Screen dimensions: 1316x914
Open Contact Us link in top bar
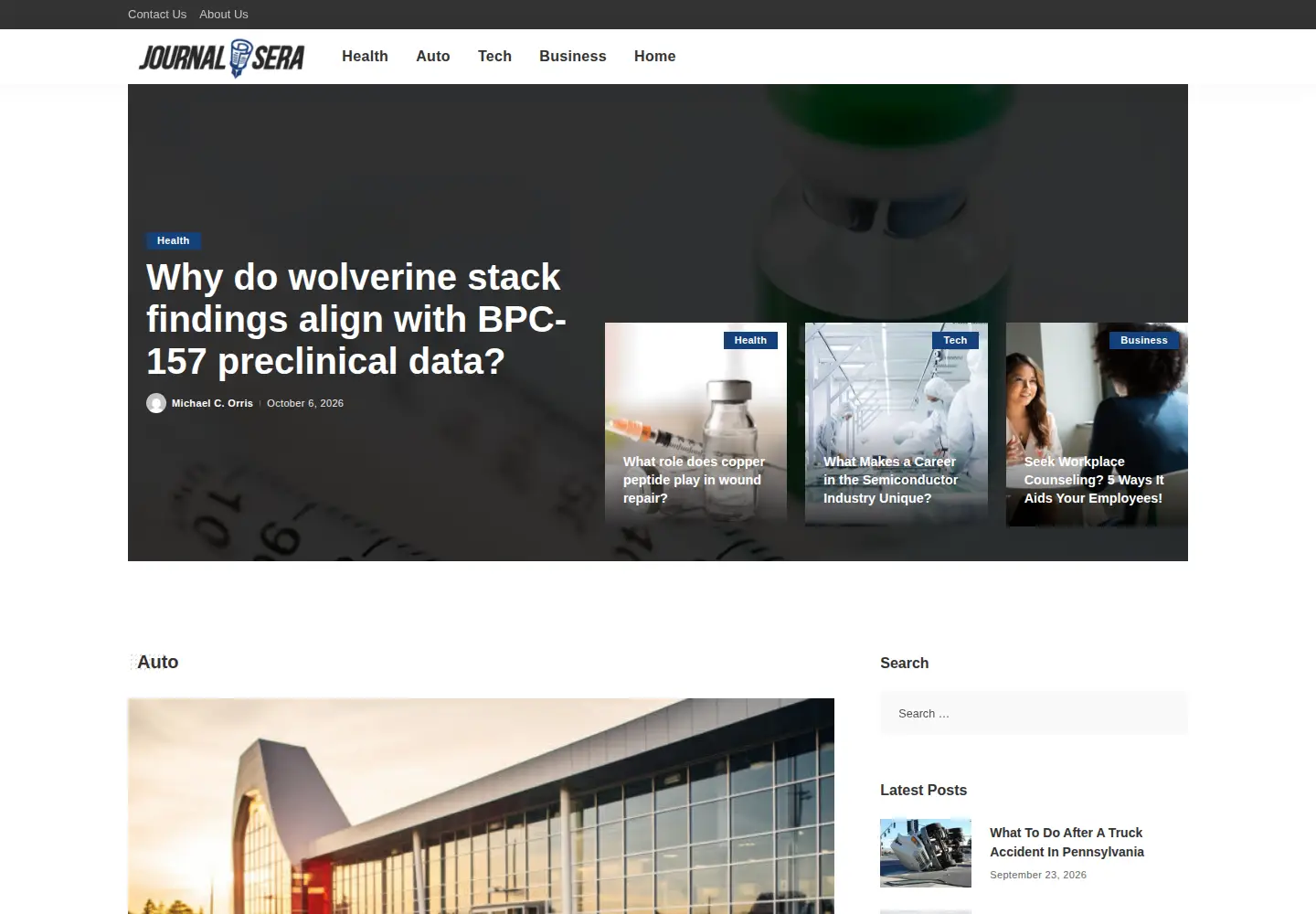click(x=157, y=14)
